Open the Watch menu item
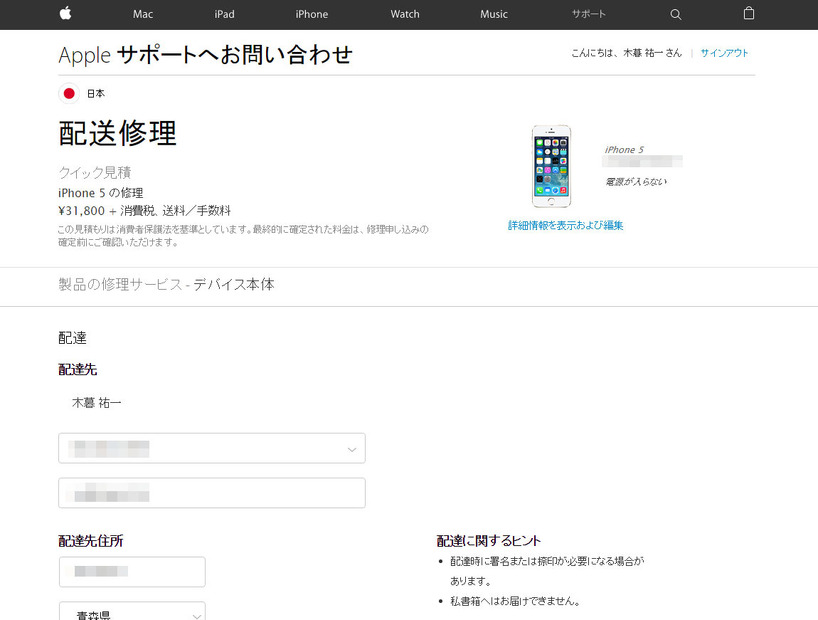 tap(405, 14)
